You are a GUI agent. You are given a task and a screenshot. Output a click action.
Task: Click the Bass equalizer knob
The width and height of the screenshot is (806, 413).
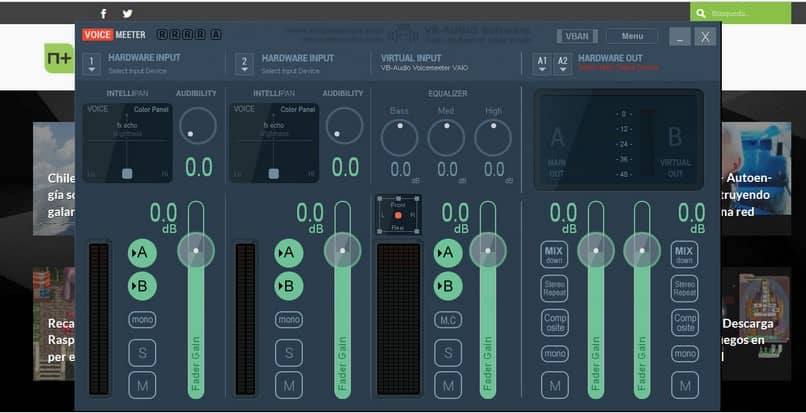399,138
